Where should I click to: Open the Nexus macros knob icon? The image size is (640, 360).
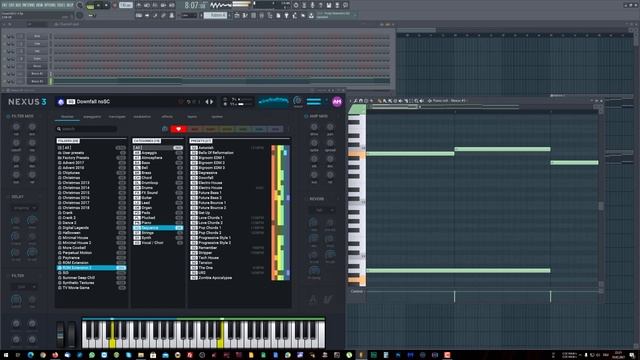pyautogui.click(x=298, y=100)
